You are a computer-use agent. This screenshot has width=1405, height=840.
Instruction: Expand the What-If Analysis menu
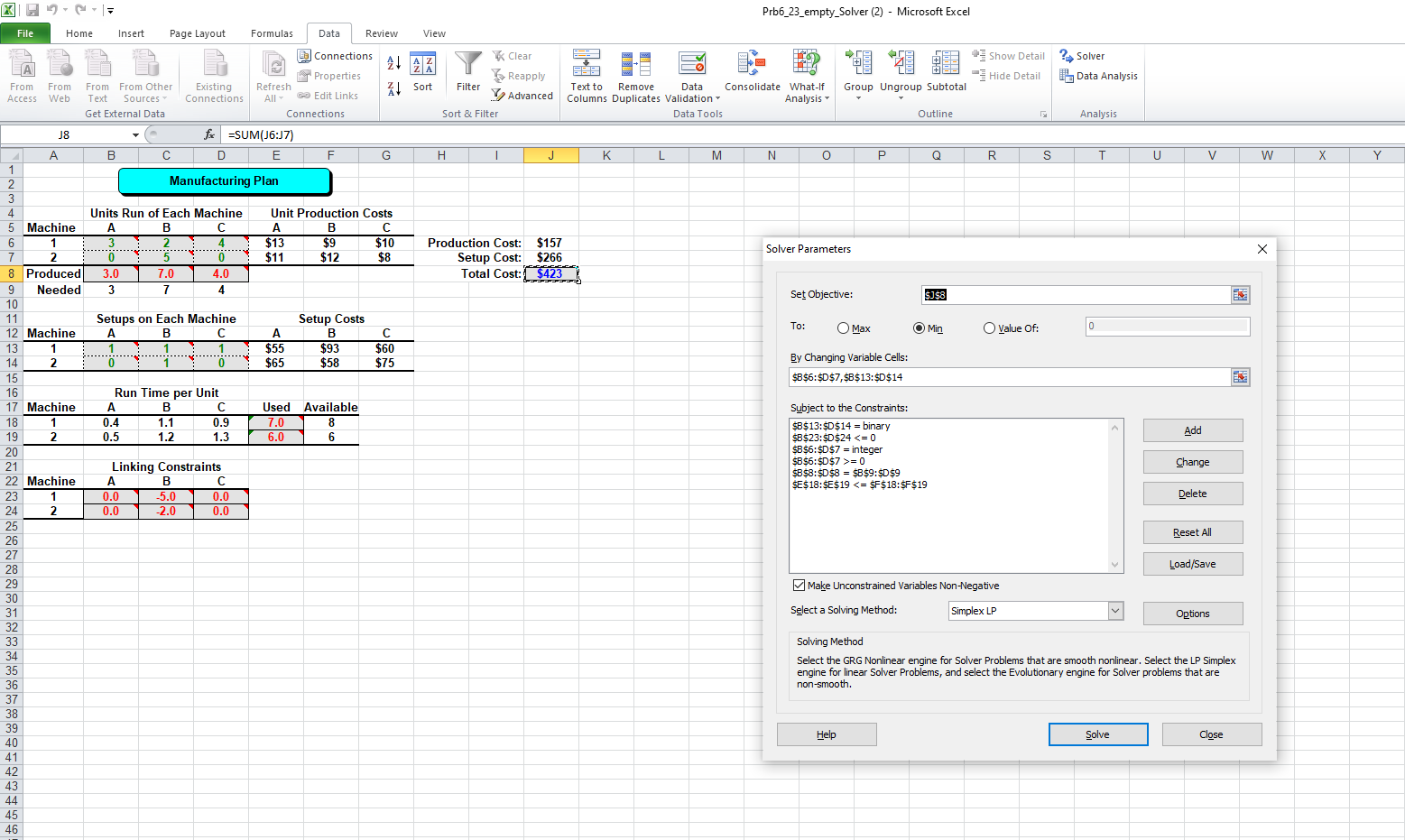[x=807, y=76]
